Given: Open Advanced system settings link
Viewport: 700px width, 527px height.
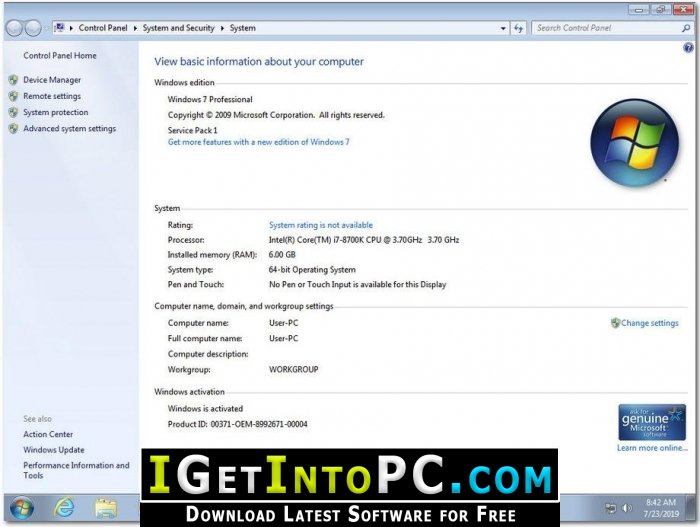Looking at the screenshot, I should coord(70,129).
